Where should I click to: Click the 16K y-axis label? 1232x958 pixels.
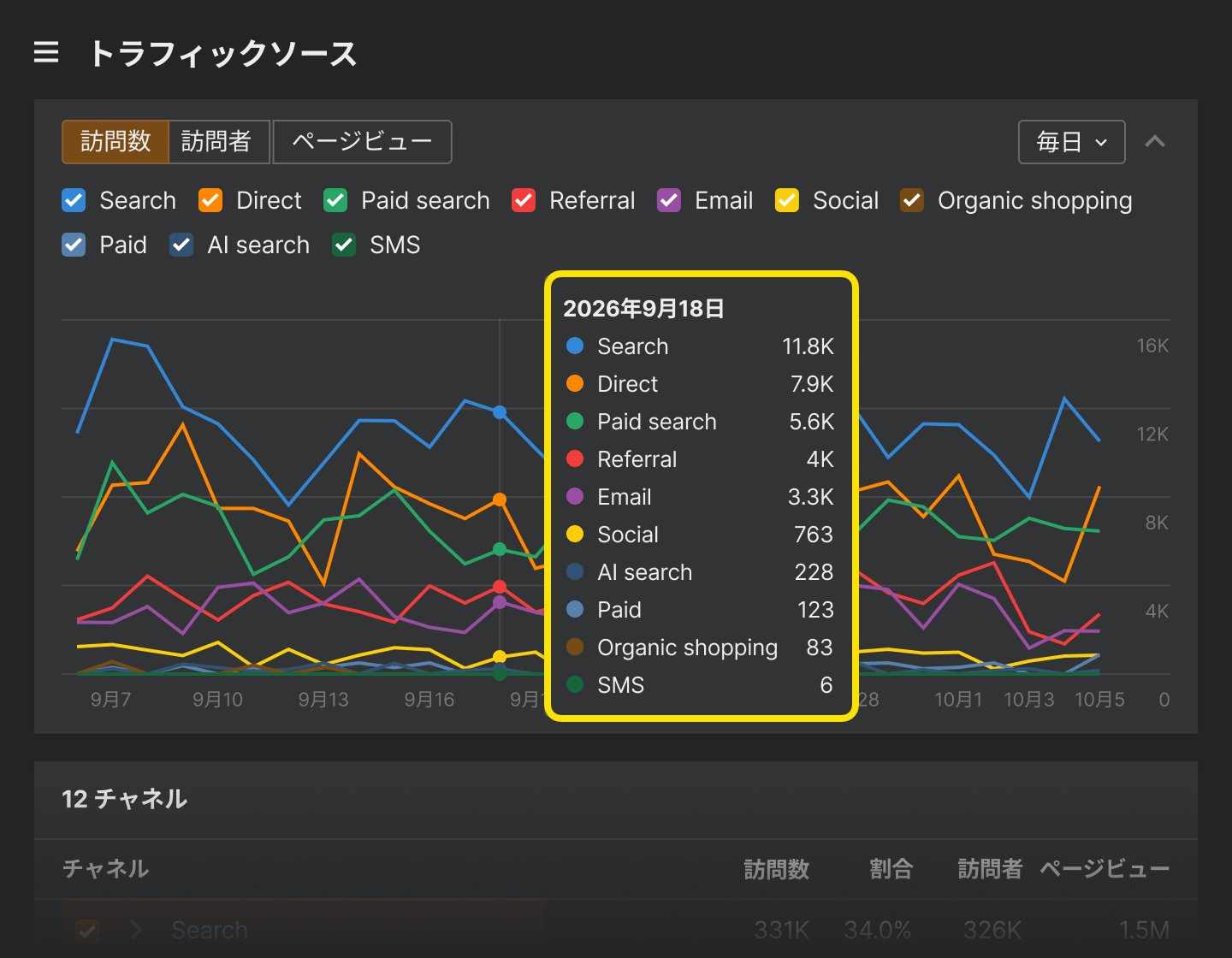point(1152,346)
